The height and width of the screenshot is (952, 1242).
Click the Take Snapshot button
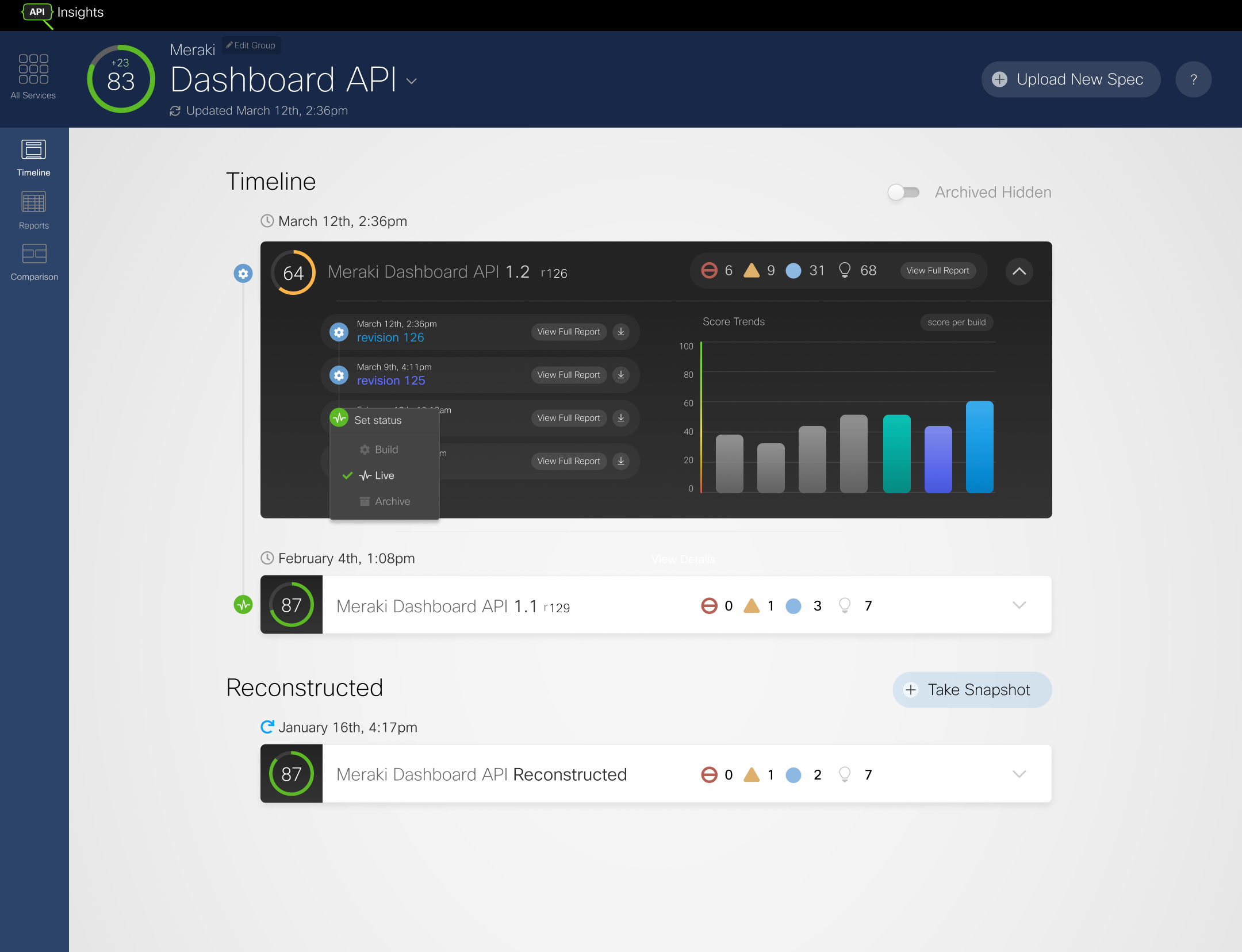[x=972, y=690]
